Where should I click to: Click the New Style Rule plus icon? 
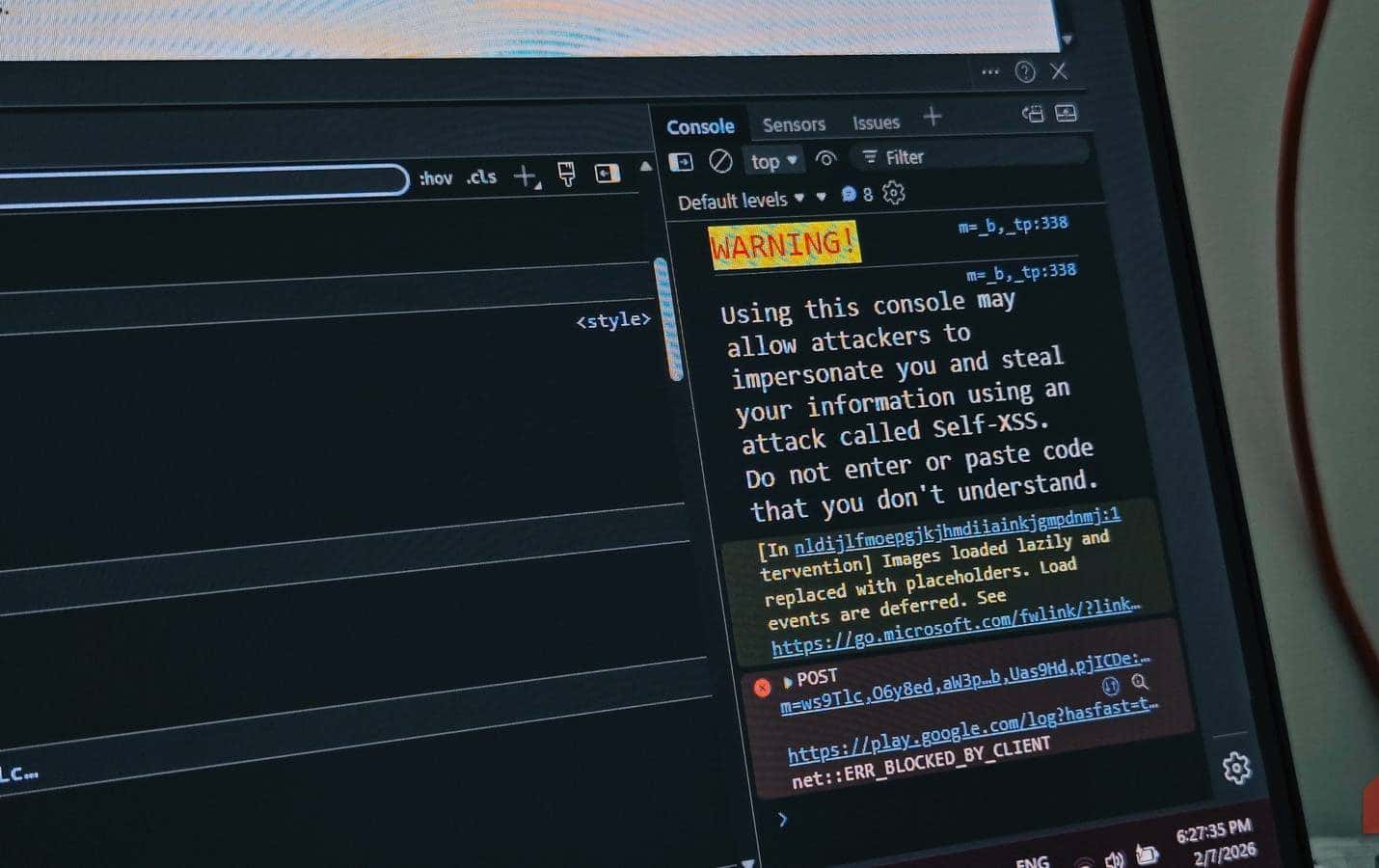pos(526,176)
